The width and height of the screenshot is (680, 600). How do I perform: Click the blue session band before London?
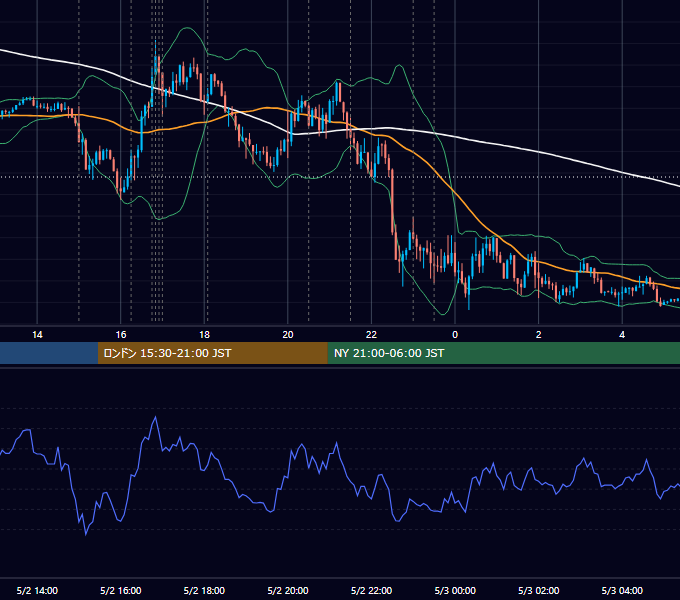[x=49, y=353]
